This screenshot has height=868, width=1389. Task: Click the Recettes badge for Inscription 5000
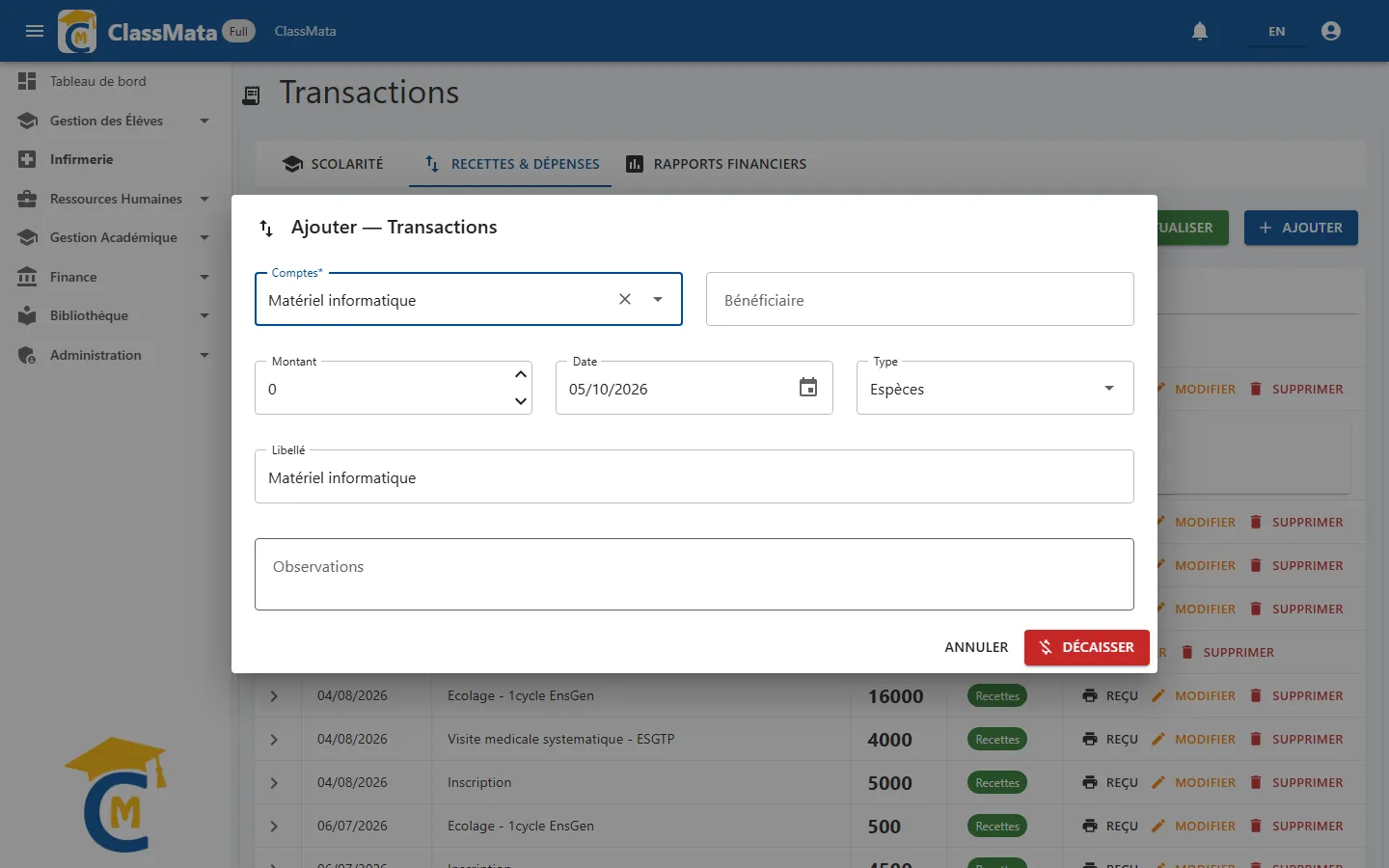click(x=997, y=782)
